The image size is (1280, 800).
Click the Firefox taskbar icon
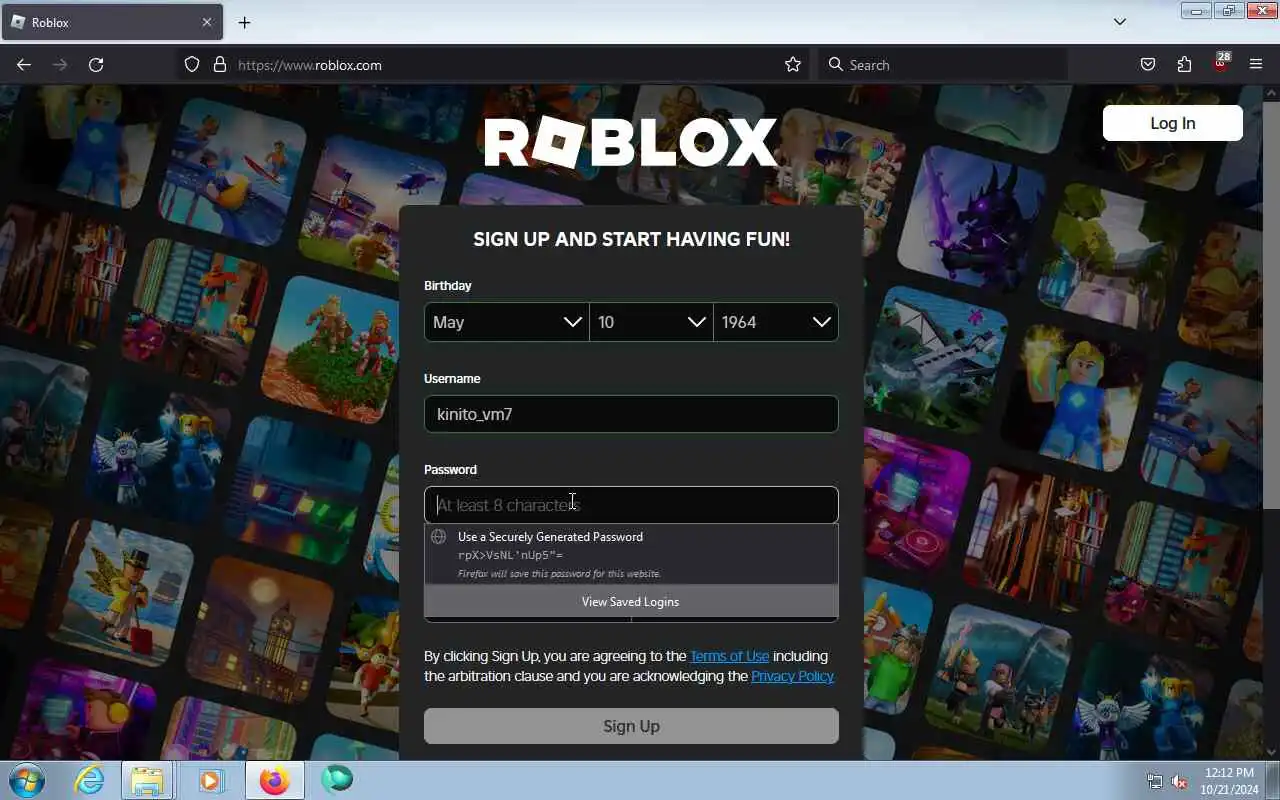coord(274,780)
